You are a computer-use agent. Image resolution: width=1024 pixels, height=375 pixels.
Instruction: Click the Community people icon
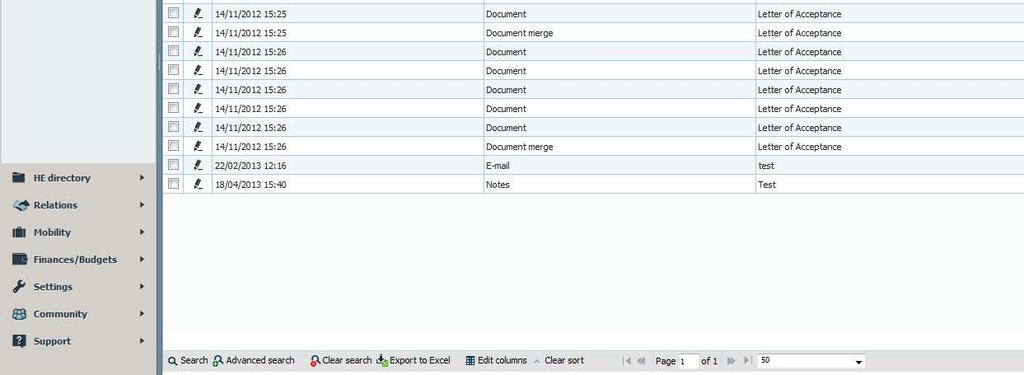pyautogui.click(x=20, y=314)
